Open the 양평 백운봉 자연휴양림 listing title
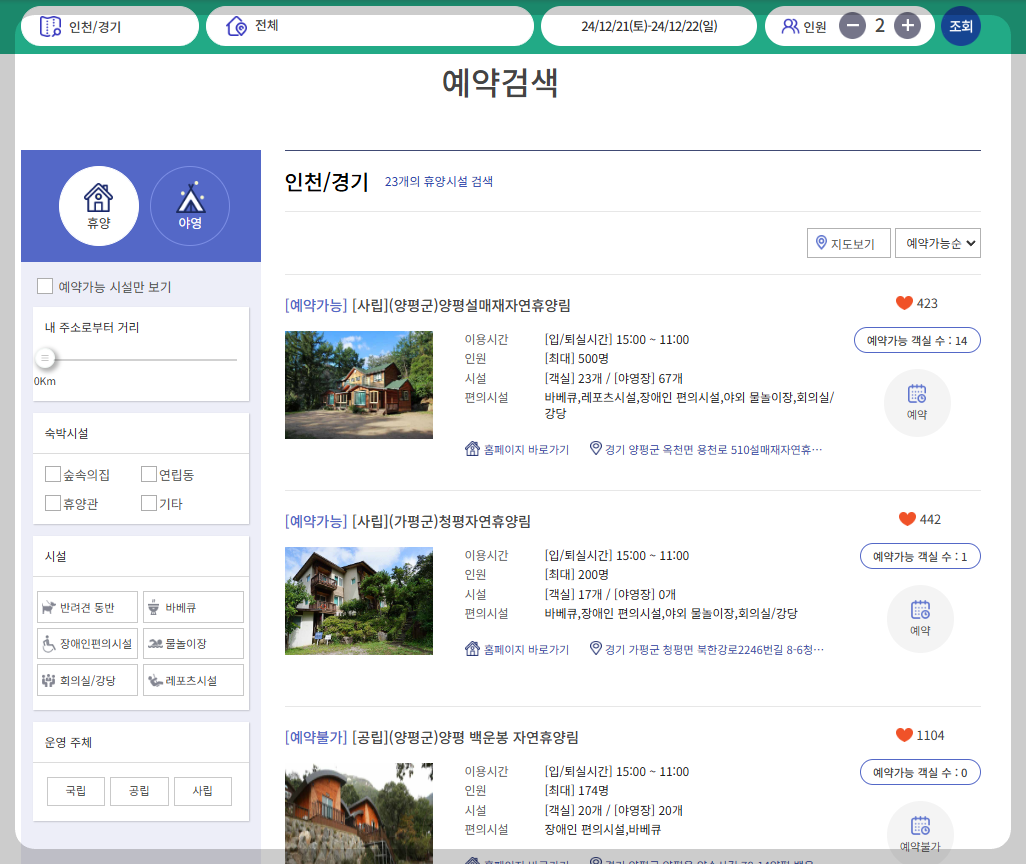1026x864 pixels. [x=432, y=737]
